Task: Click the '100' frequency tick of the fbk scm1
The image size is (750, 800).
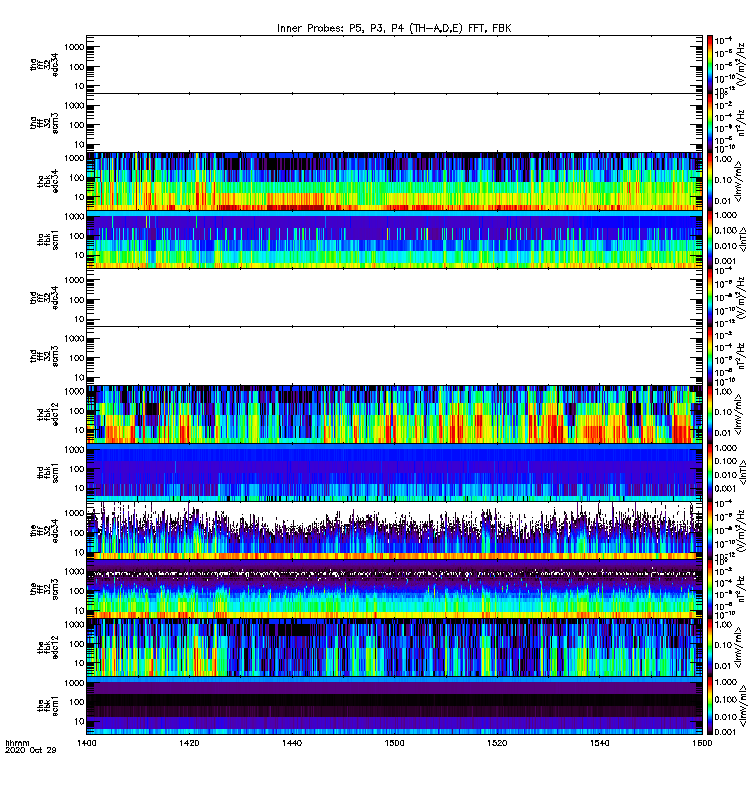Action: point(77,702)
